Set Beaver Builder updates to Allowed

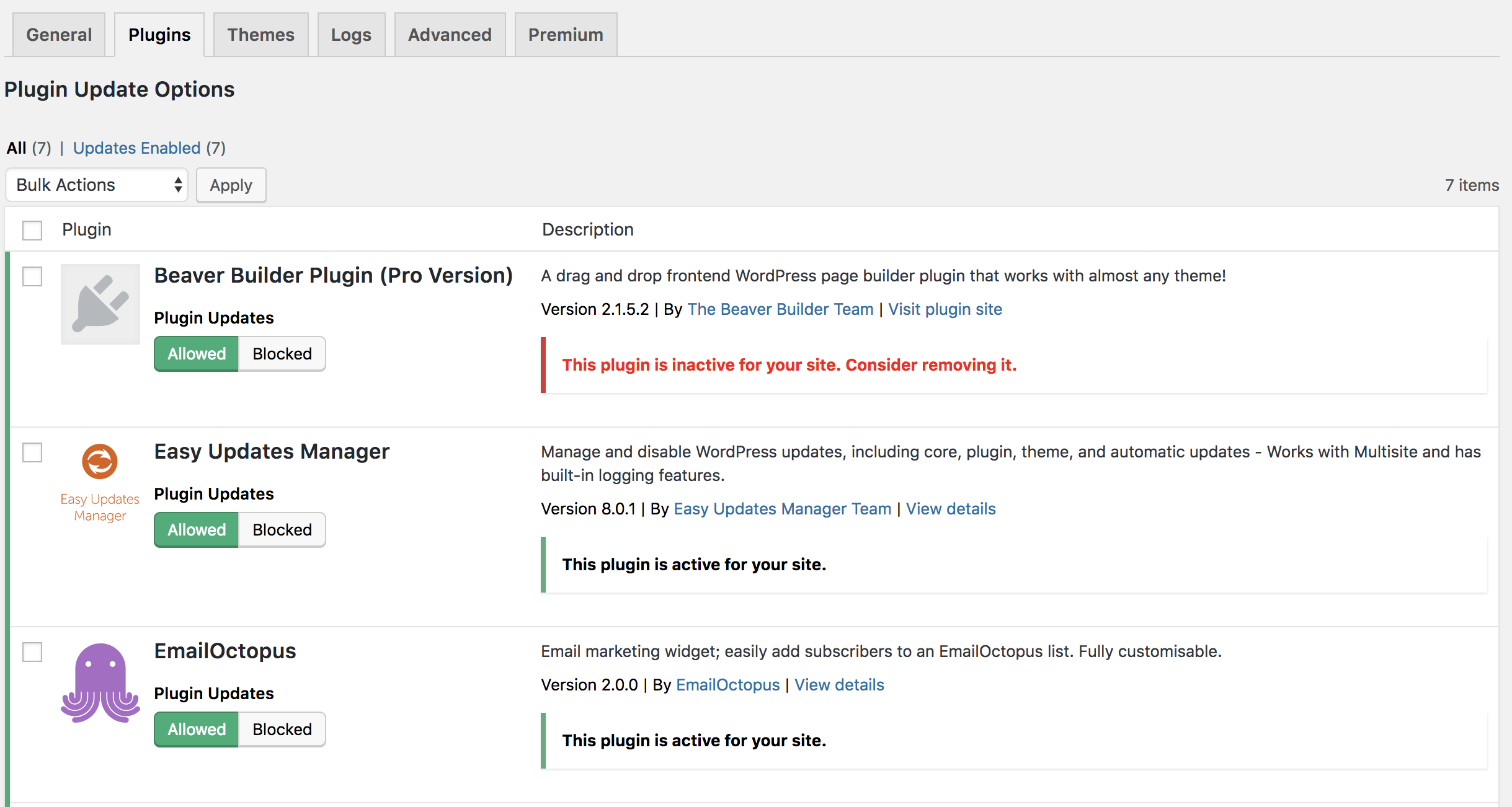click(197, 354)
